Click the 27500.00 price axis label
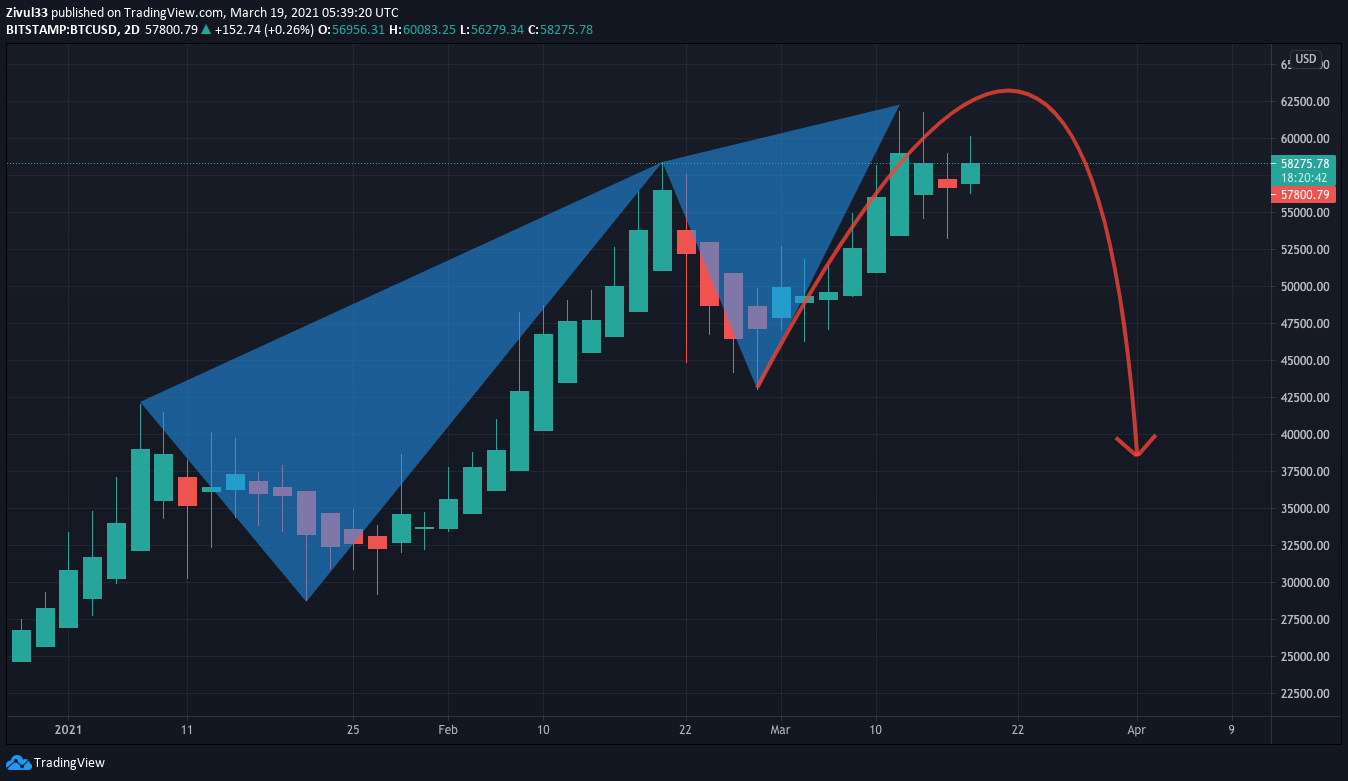1348x781 pixels. click(1305, 620)
